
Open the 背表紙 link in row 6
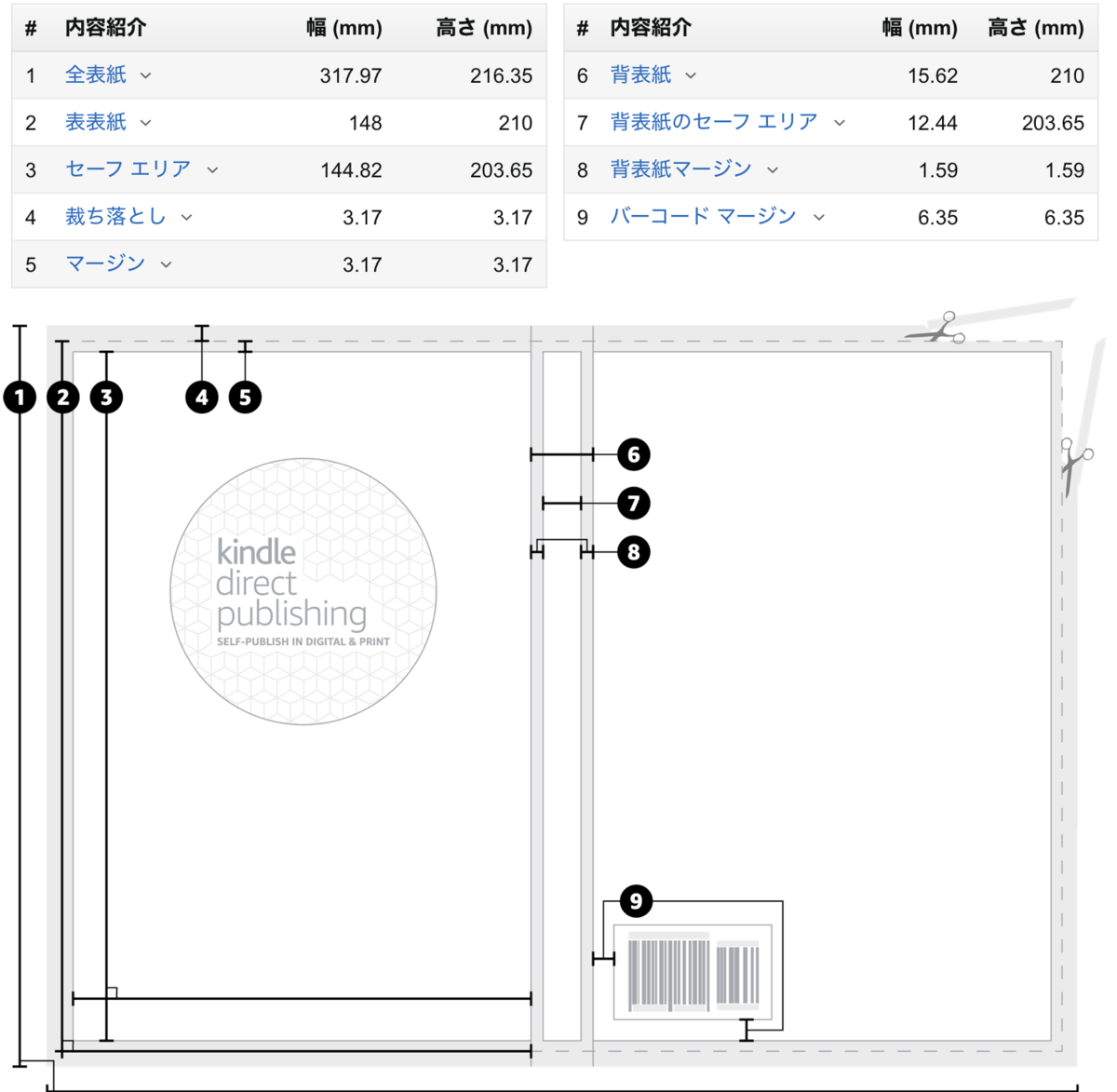[640, 75]
